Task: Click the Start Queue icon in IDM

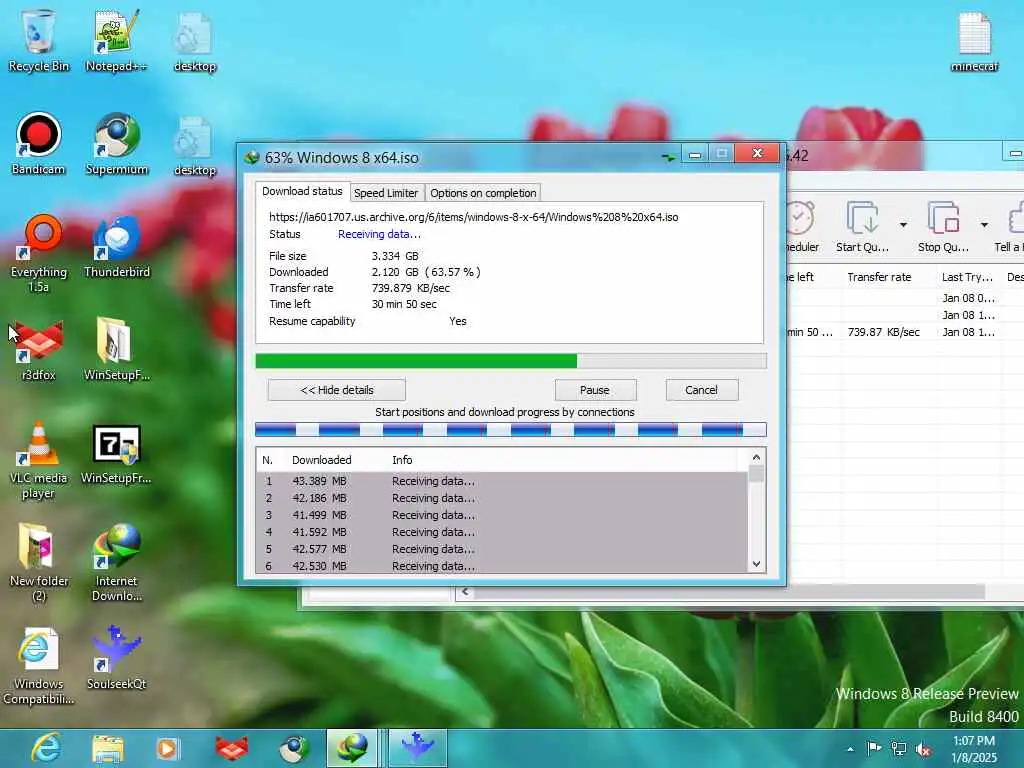Action: pos(862,227)
